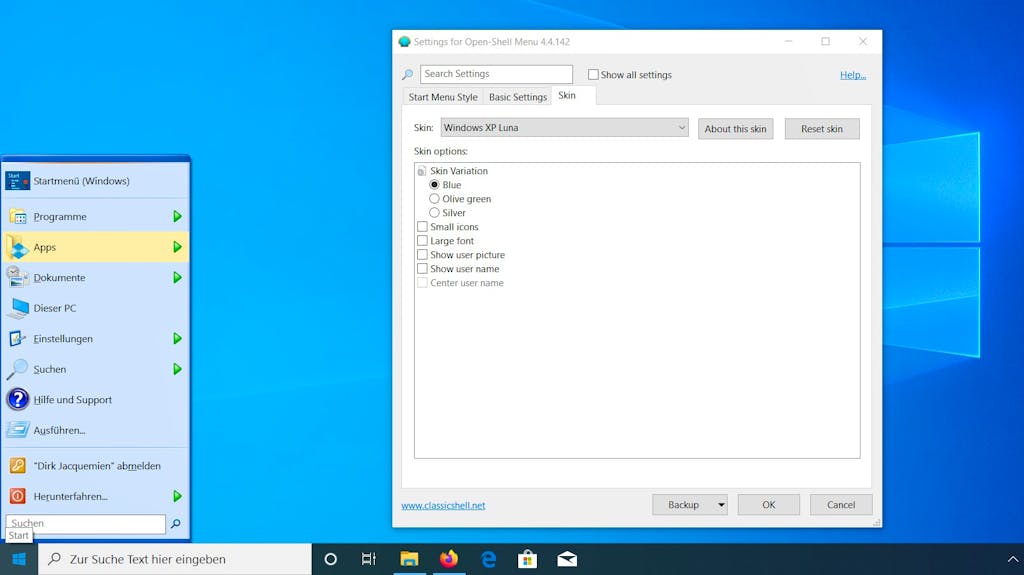Click the magnifier icon beside Search Settings
Image resolution: width=1024 pixels, height=575 pixels.
(x=408, y=74)
